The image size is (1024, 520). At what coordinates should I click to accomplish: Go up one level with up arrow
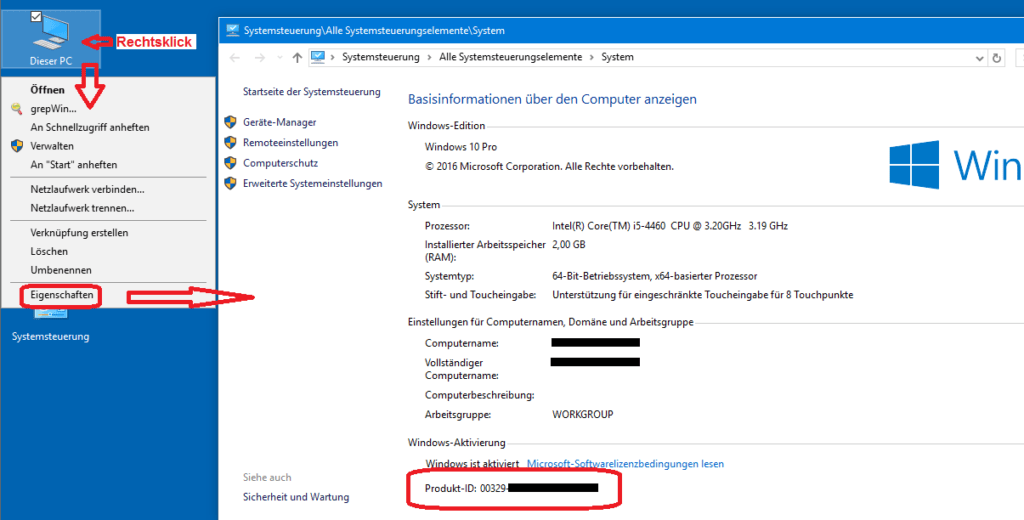pyautogui.click(x=297, y=57)
